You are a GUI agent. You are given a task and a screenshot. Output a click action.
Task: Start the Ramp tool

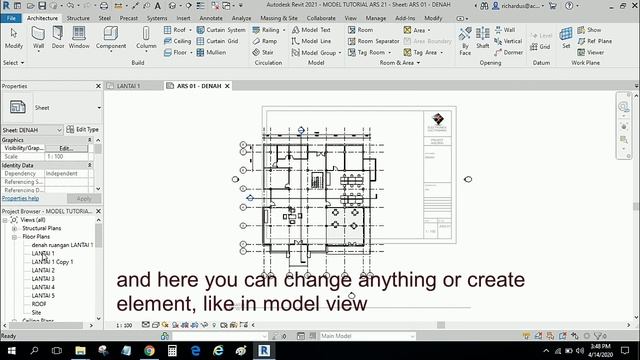coord(264,41)
